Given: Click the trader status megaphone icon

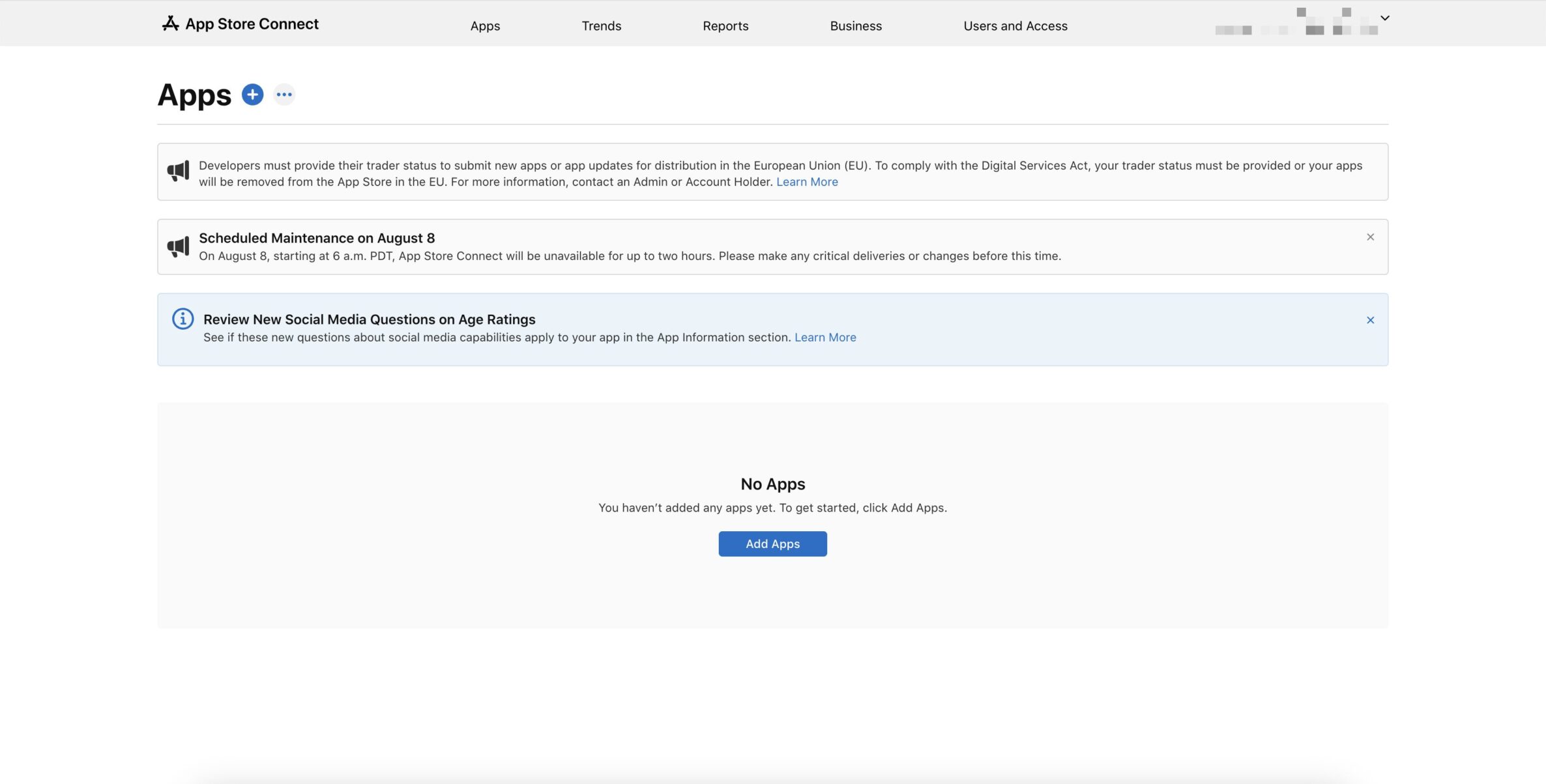Looking at the screenshot, I should pyautogui.click(x=178, y=171).
